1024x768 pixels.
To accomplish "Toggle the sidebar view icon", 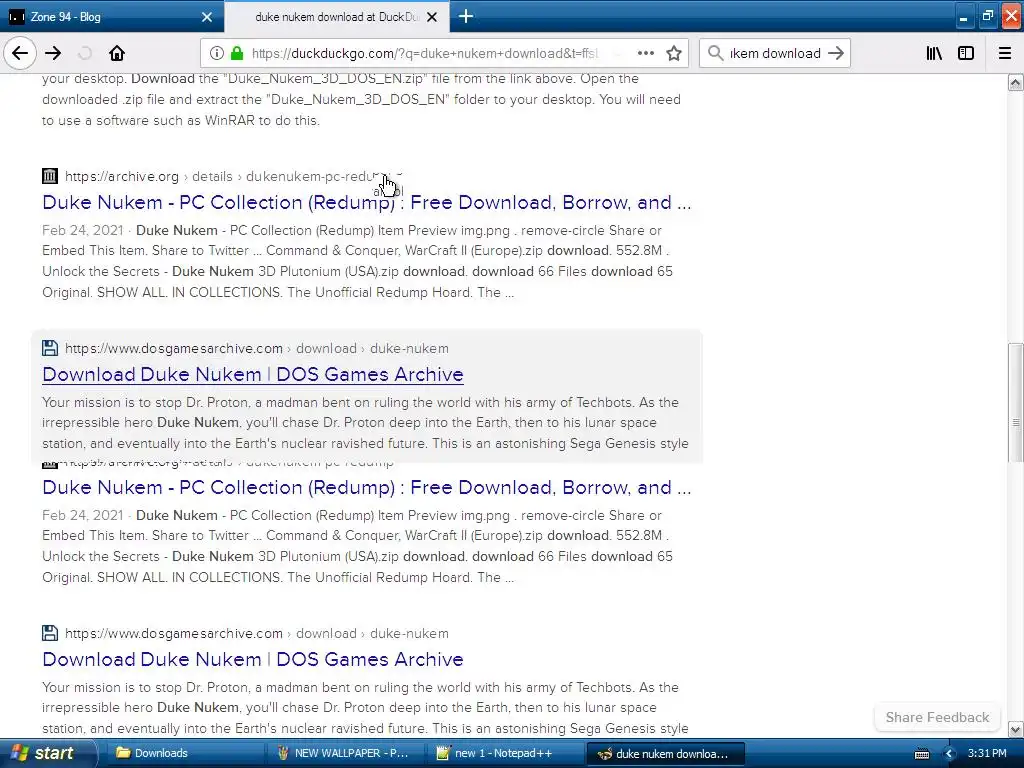I will pos(966,53).
